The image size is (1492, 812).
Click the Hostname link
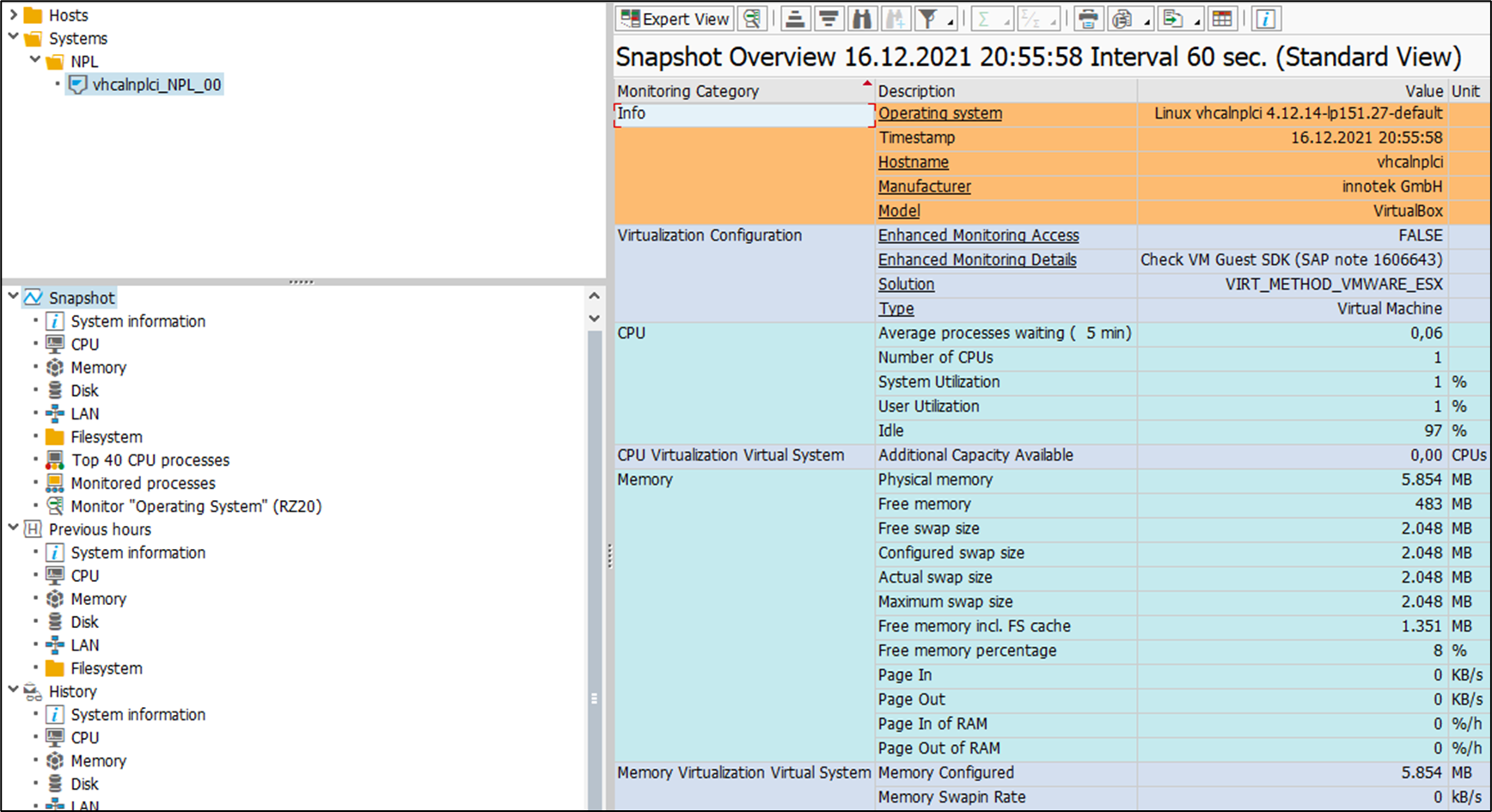pos(914,162)
